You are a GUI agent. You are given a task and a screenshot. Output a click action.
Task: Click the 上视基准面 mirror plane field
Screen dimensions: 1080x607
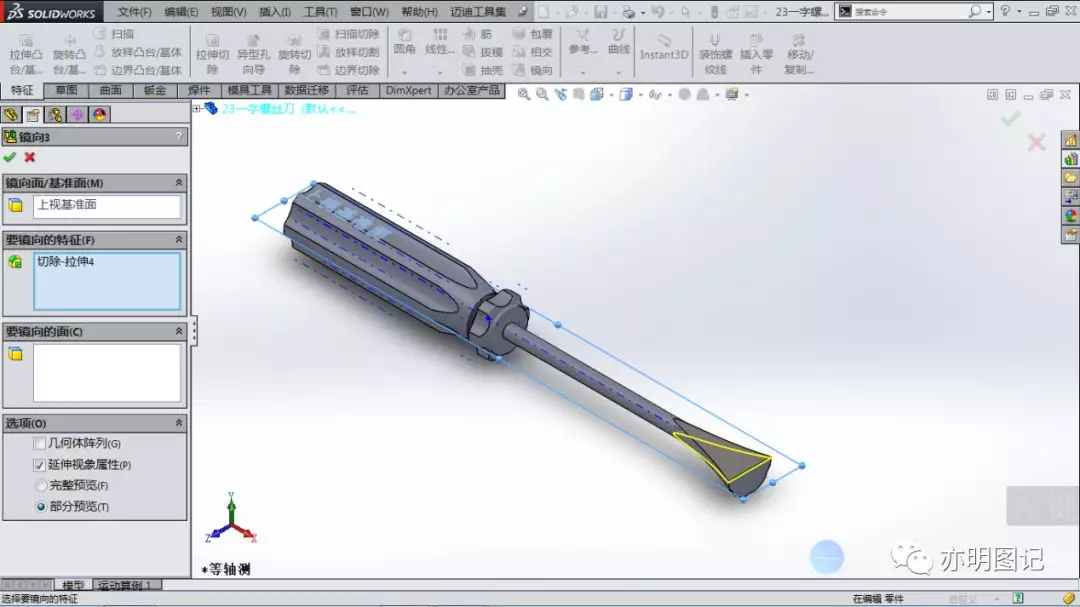pos(107,206)
